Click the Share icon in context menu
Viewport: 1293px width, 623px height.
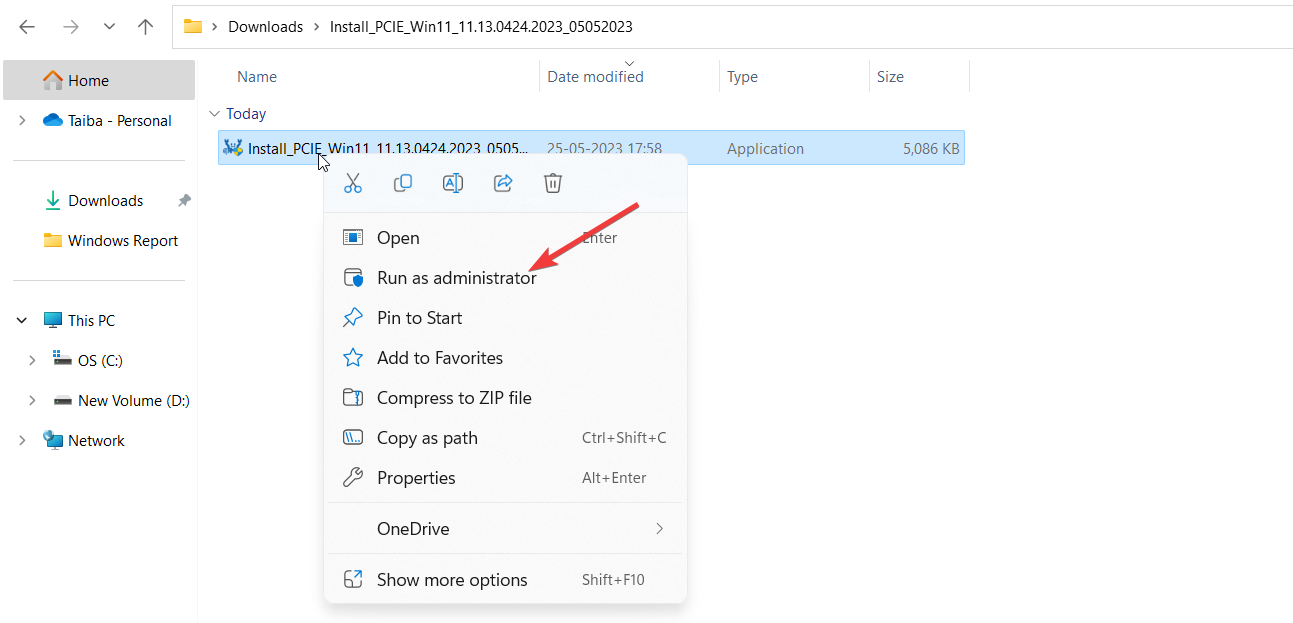[x=503, y=183]
